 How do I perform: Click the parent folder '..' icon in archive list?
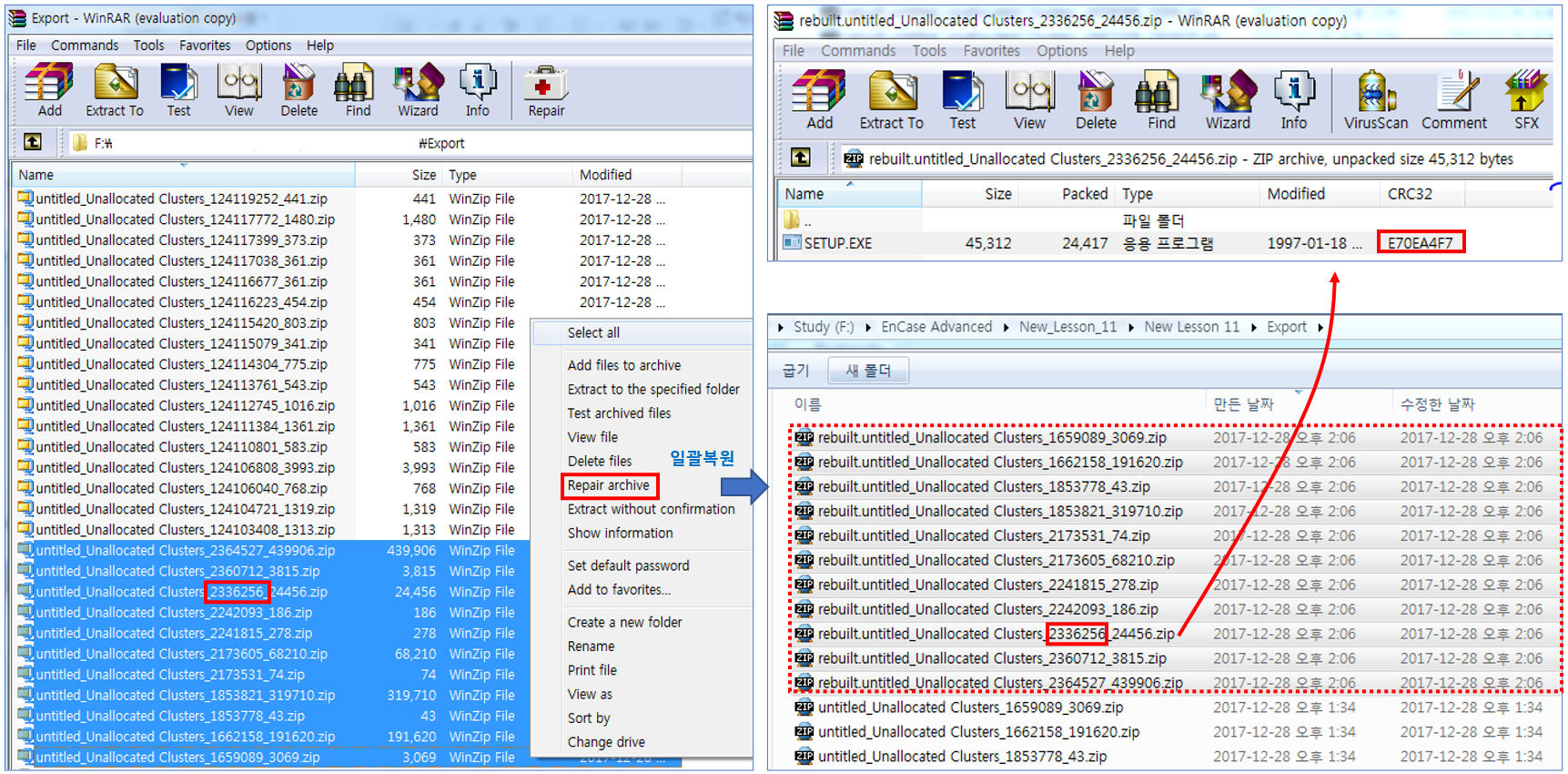tap(792, 220)
